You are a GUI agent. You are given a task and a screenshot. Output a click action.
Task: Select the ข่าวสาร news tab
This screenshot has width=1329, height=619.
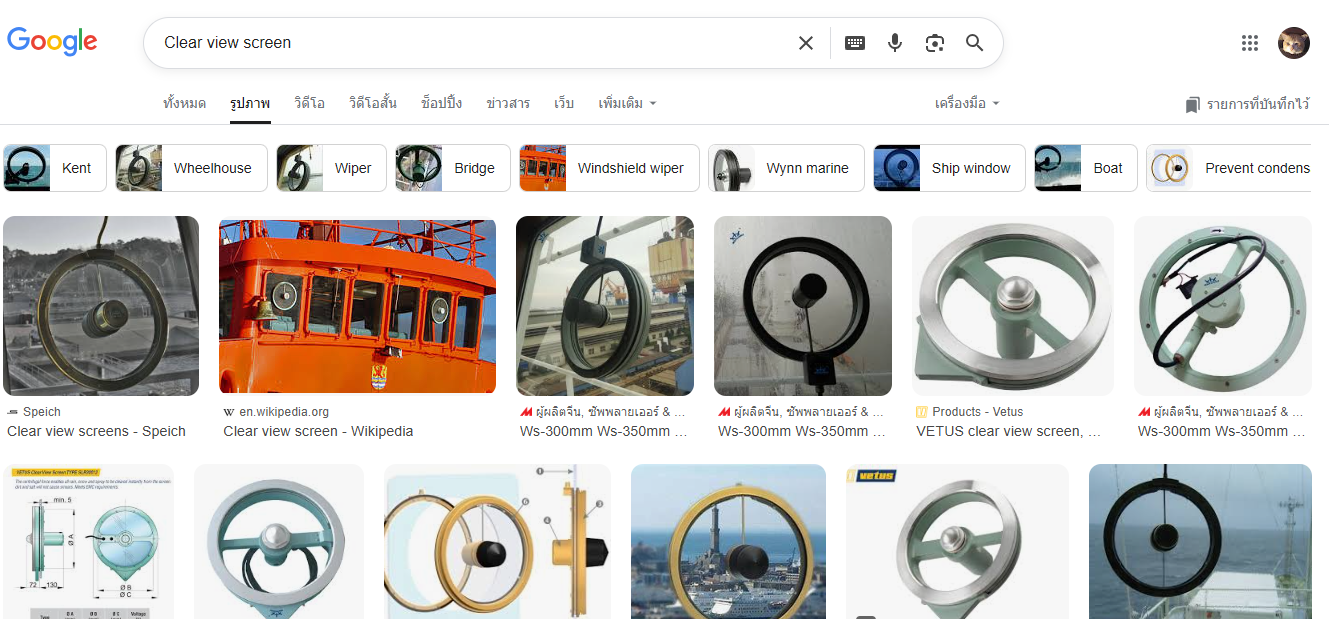[x=508, y=104]
